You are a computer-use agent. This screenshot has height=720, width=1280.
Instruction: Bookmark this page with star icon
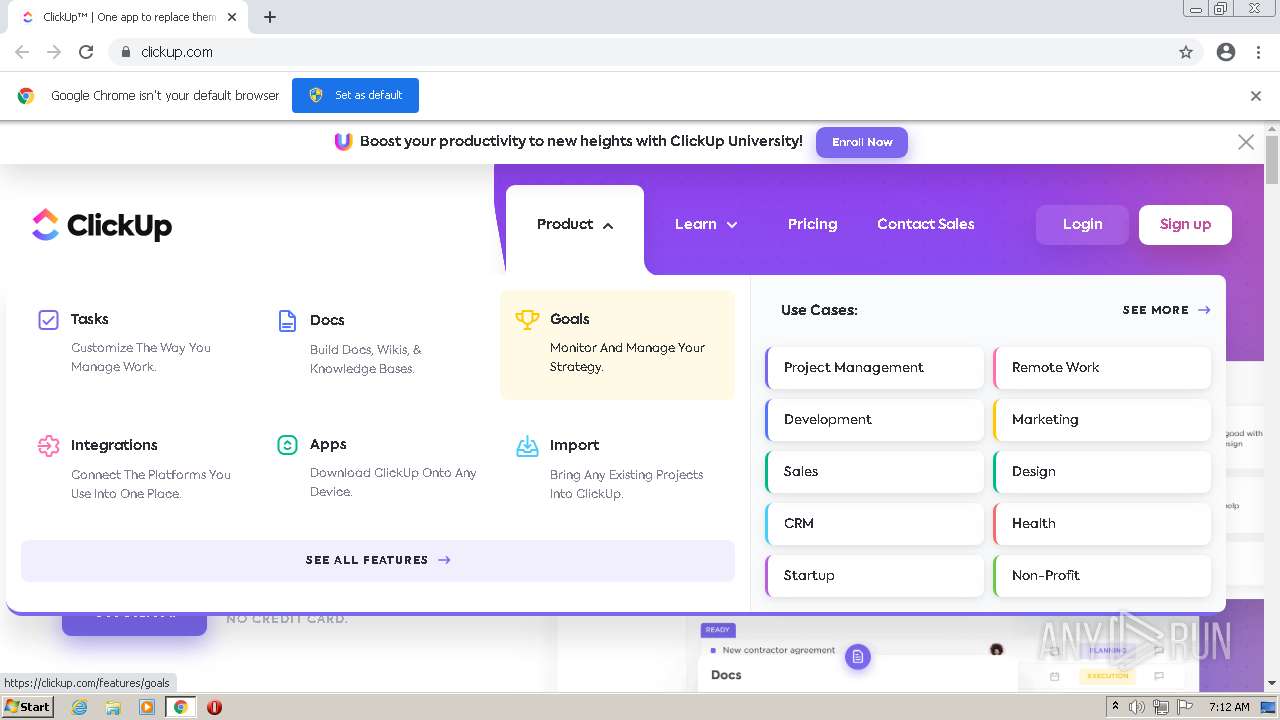click(1186, 52)
